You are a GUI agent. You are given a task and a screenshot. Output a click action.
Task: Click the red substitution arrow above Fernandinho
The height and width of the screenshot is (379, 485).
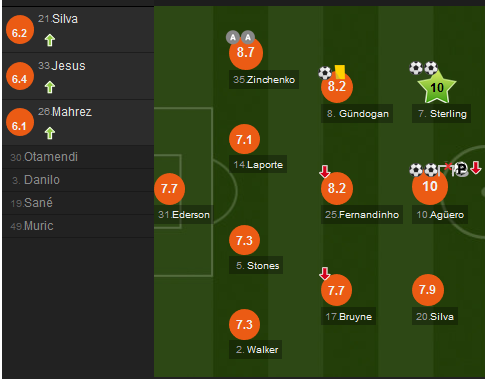[324, 171]
